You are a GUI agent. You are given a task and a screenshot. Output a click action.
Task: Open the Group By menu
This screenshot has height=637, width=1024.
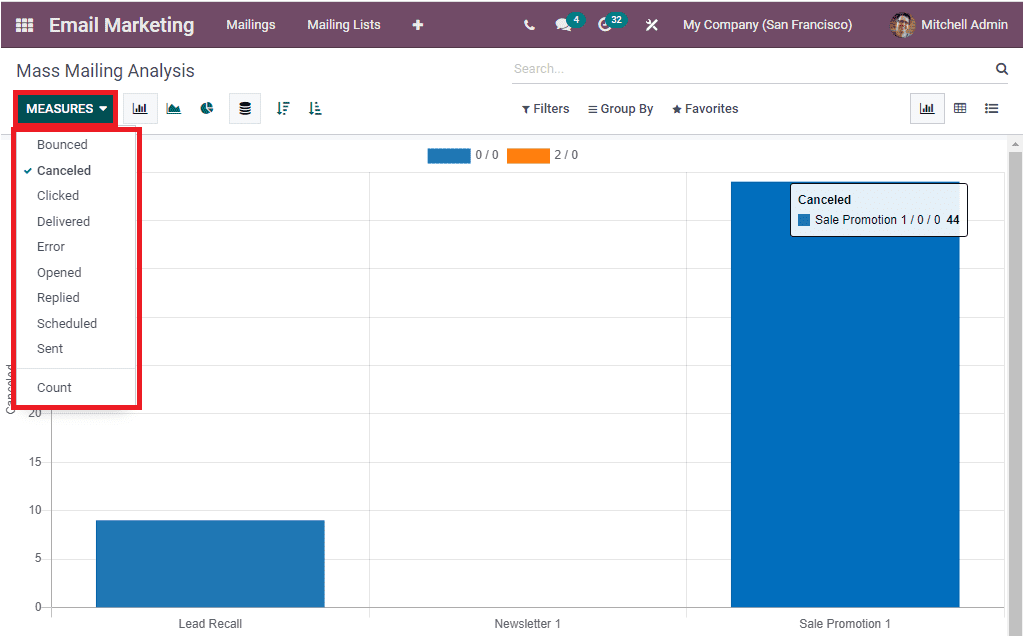pyautogui.click(x=620, y=108)
